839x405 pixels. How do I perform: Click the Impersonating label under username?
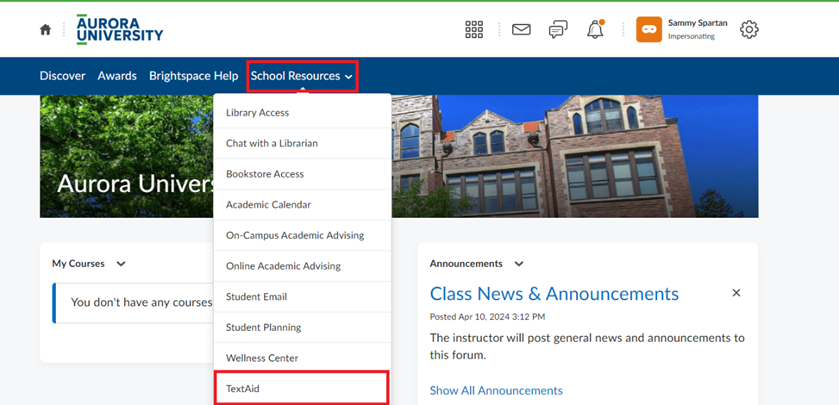click(691, 36)
